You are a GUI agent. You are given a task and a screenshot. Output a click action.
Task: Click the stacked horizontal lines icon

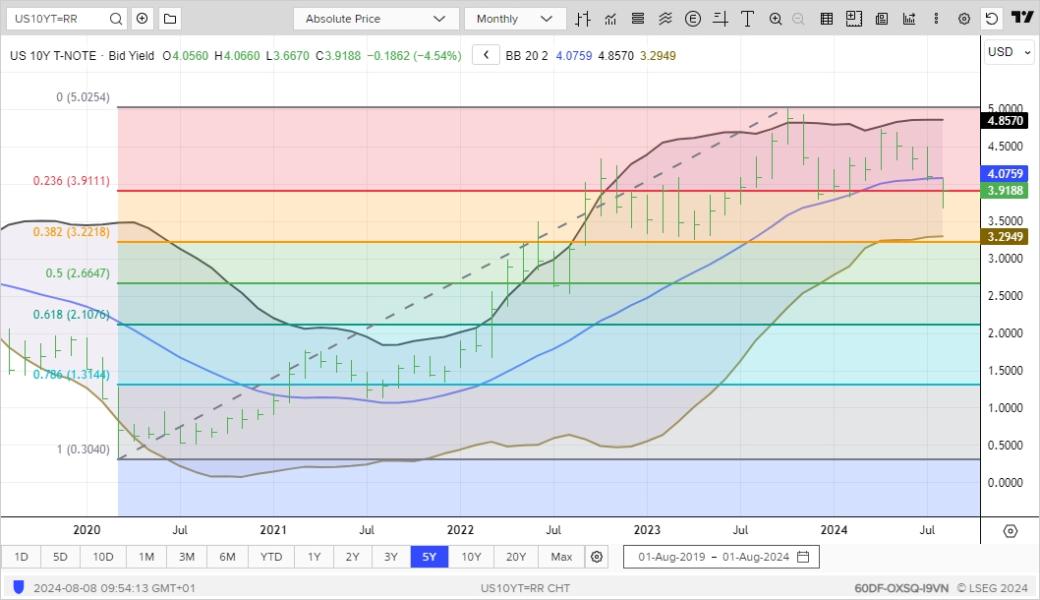pyautogui.click(x=637, y=19)
